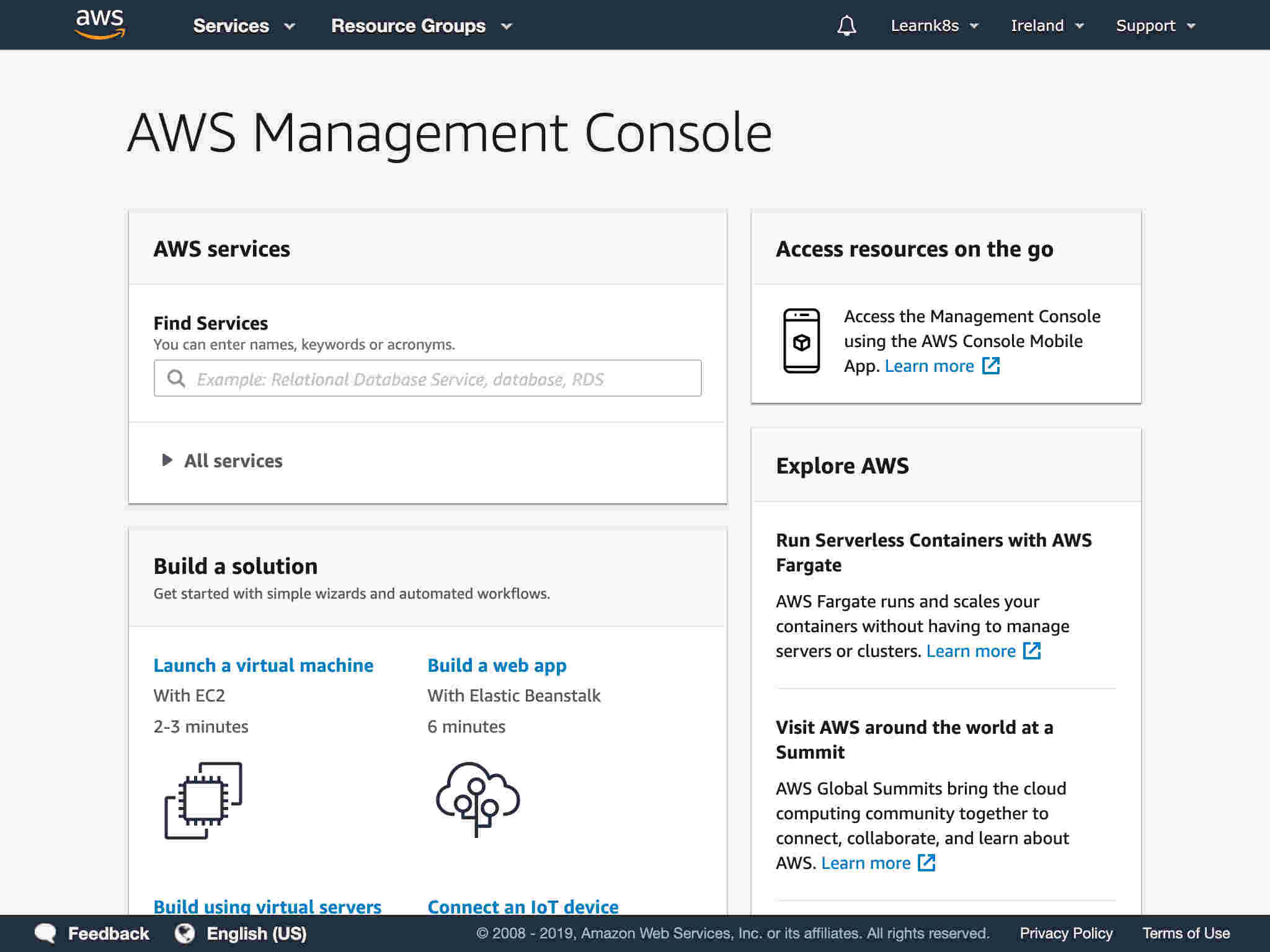
Task: Click 'Run Serverless Containers with AWS Fargate' heading
Action: pos(934,552)
